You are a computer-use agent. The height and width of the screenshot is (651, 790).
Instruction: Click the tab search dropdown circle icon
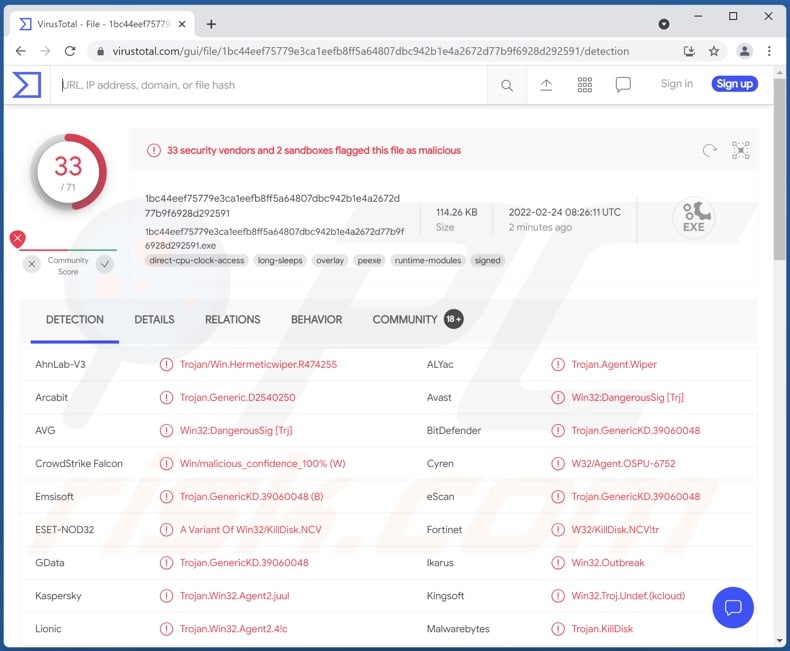click(664, 24)
